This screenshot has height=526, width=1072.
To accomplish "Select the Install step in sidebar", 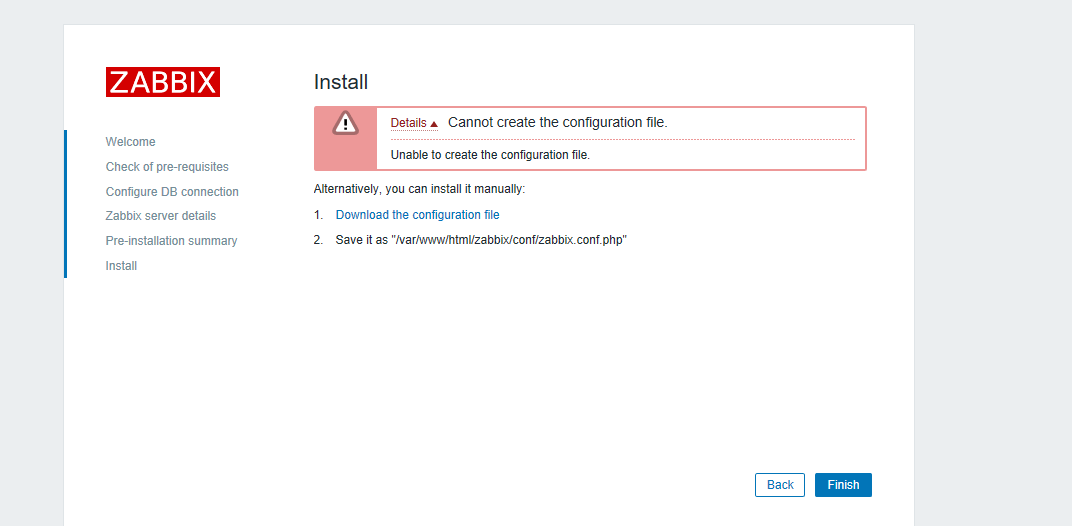I will click(x=121, y=265).
